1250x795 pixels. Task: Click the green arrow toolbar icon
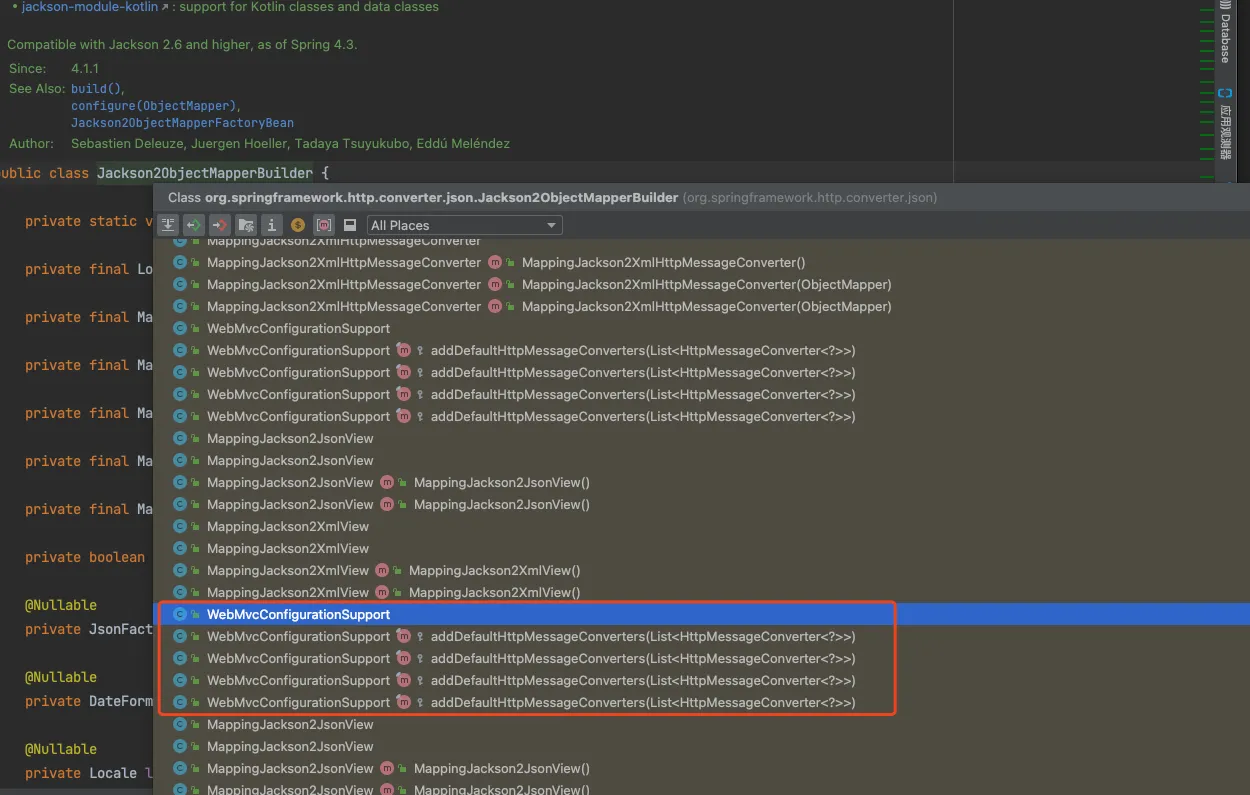pos(194,225)
